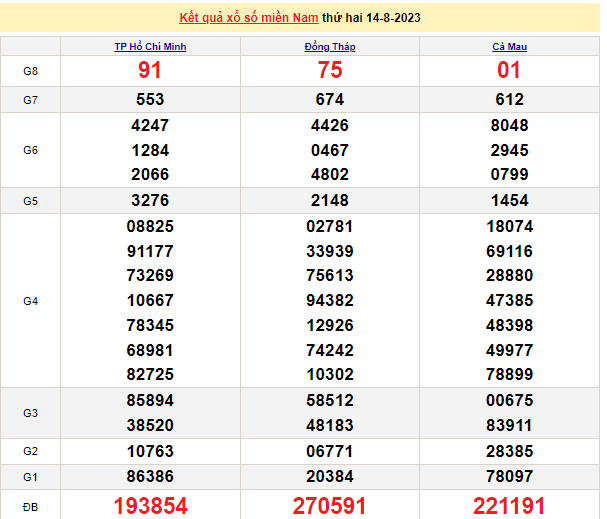The image size is (607, 519).
Task: Select the G8 row label
Action: pyautogui.click(x=30, y=71)
